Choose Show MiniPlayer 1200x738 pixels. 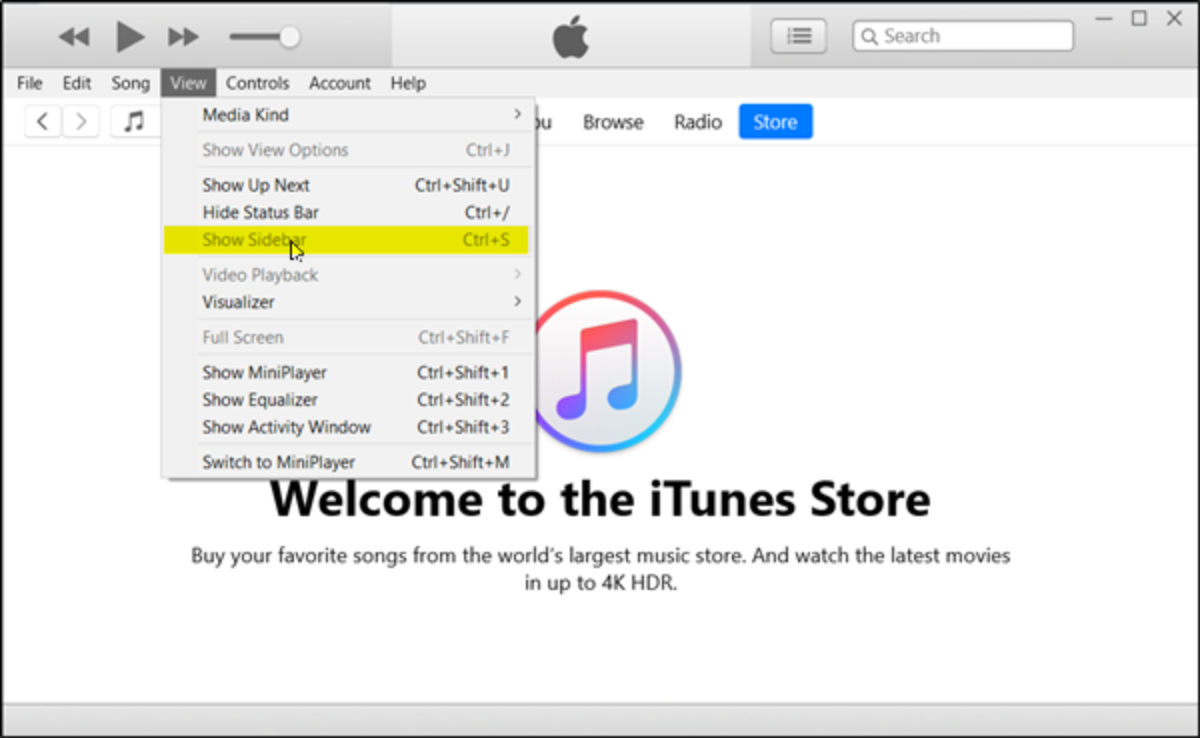click(349, 372)
